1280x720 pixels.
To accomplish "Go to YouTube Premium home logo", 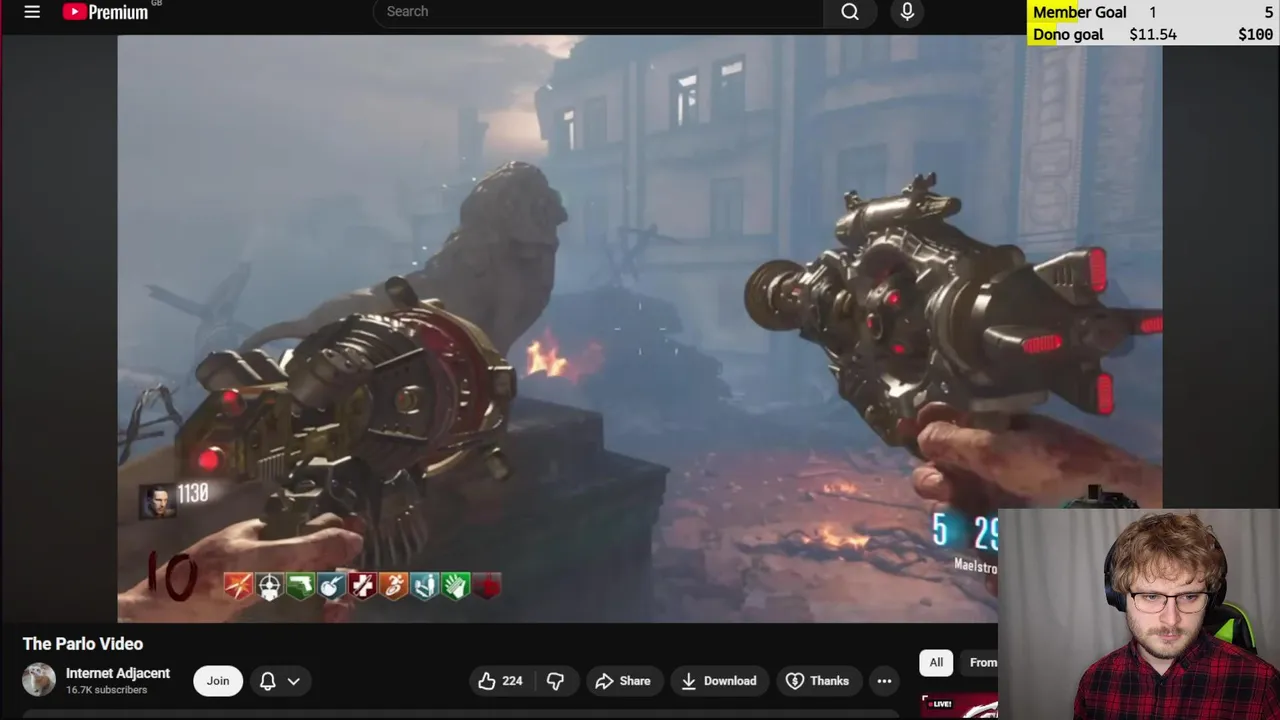I will pyautogui.click(x=106, y=12).
